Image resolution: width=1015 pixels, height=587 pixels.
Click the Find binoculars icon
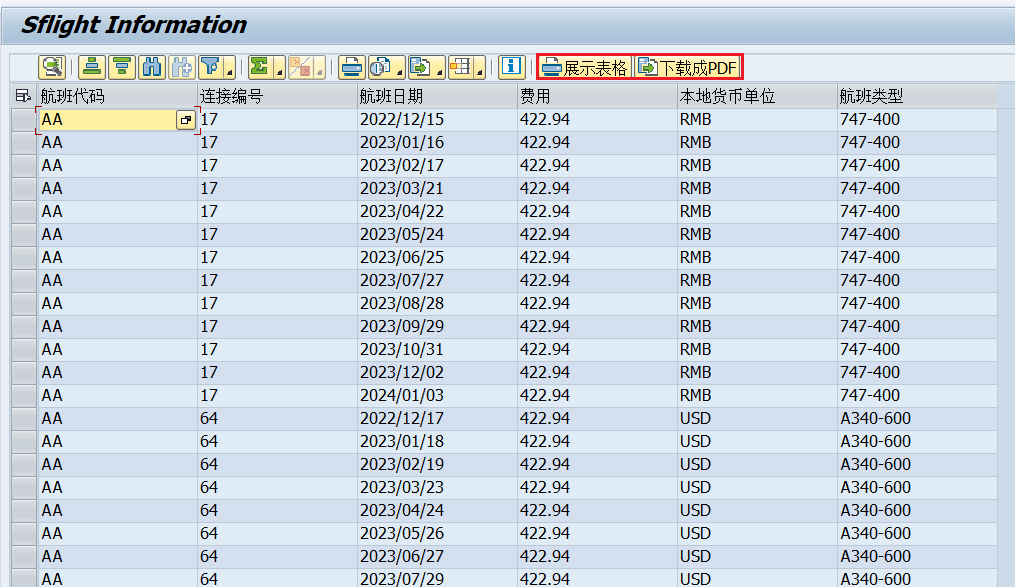tap(152, 67)
